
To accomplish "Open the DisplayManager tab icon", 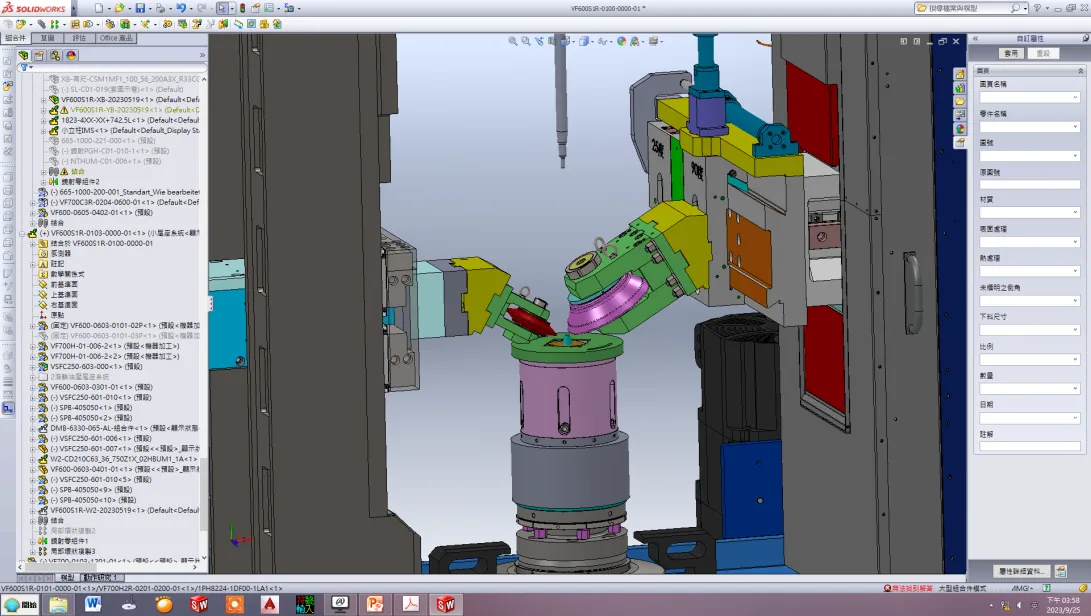I will tap(71, 56).
